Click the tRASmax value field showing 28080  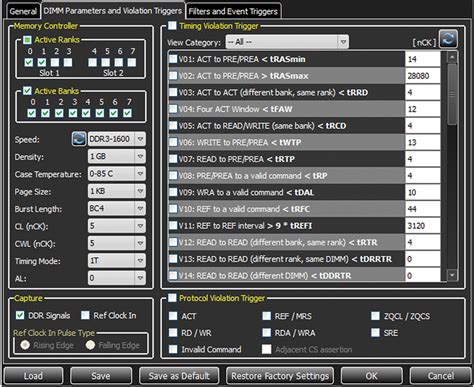tap(423, 76)
